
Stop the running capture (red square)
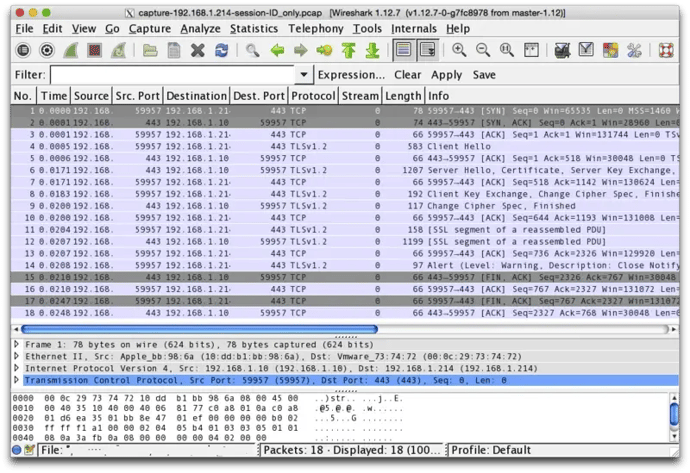[95, 50]
